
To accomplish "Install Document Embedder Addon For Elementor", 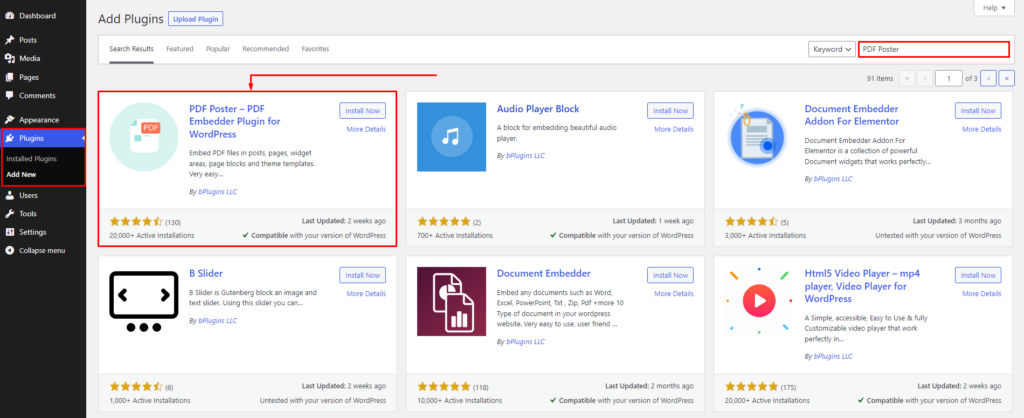I will click(x=978, y=111).
